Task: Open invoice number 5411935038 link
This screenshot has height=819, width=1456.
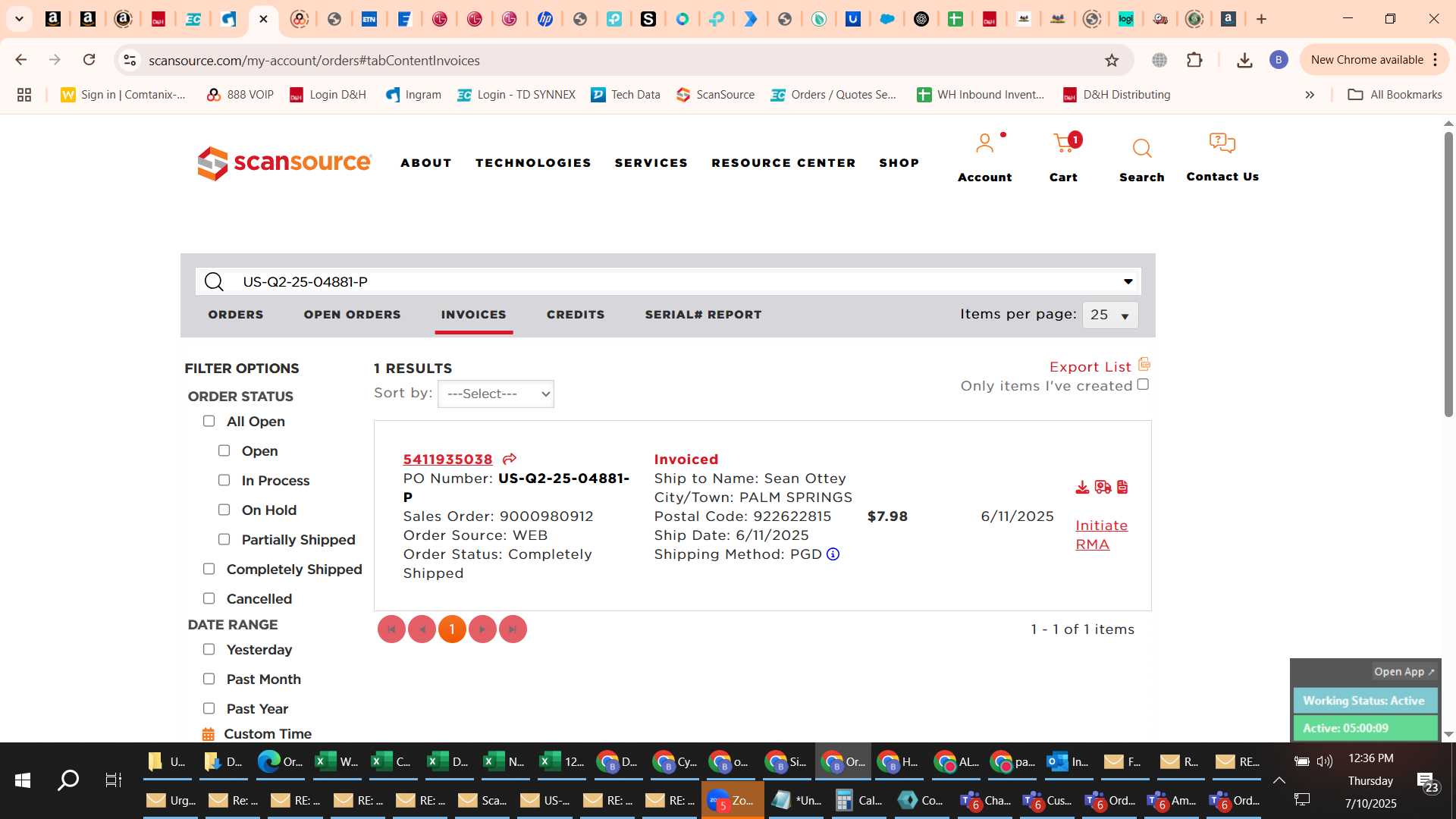Action: tap(447, 460)
